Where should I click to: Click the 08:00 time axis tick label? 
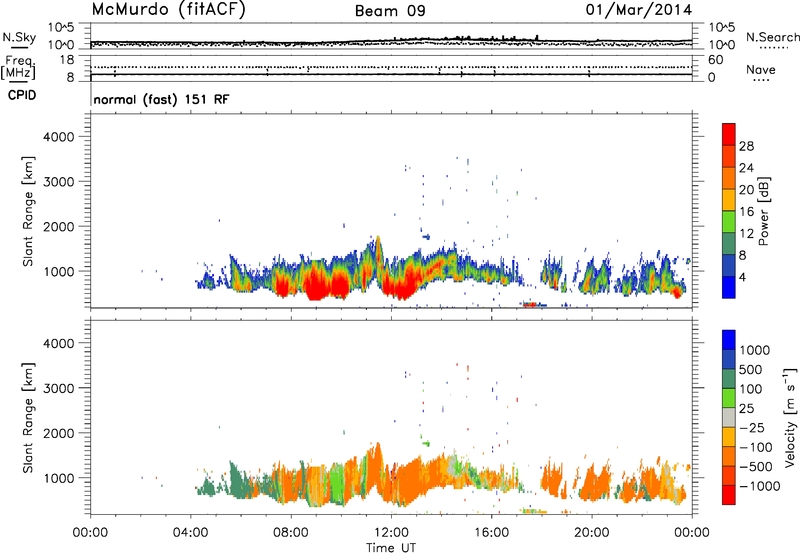291,533
